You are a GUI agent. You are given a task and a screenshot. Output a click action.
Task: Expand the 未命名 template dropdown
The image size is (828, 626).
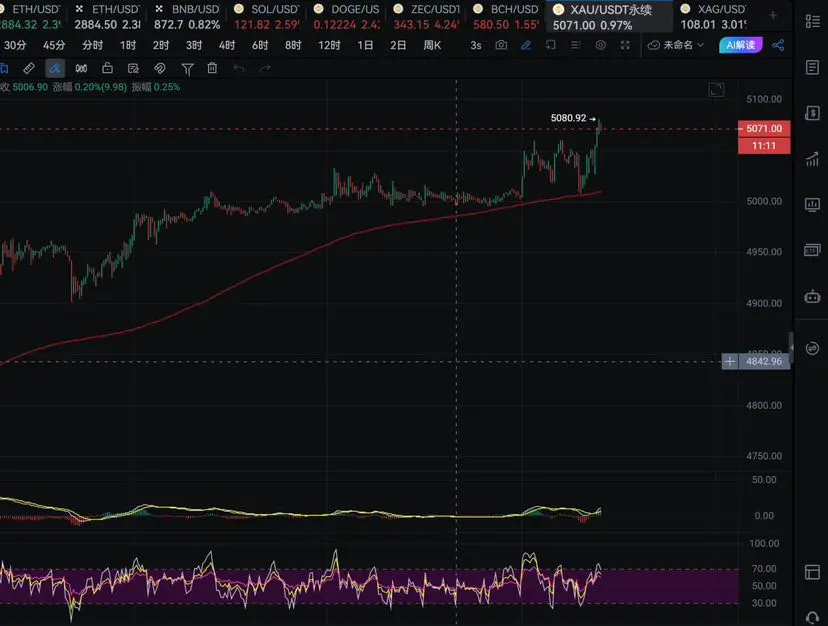(676, 45)
